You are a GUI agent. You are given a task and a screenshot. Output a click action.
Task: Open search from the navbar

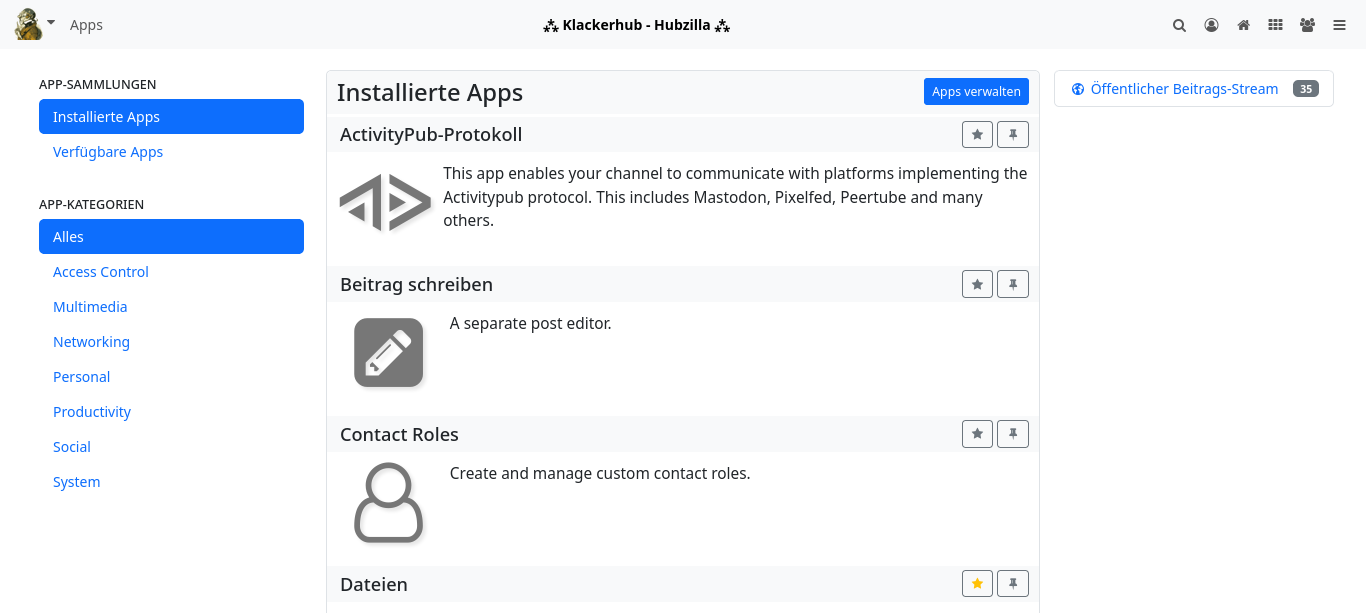1179,25
